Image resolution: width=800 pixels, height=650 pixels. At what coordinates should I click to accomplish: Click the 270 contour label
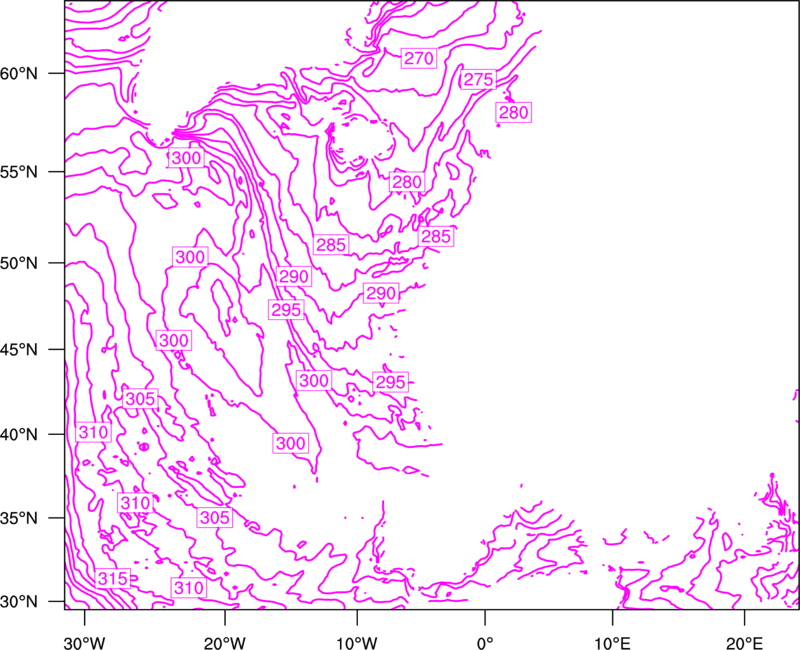(418, 58)
